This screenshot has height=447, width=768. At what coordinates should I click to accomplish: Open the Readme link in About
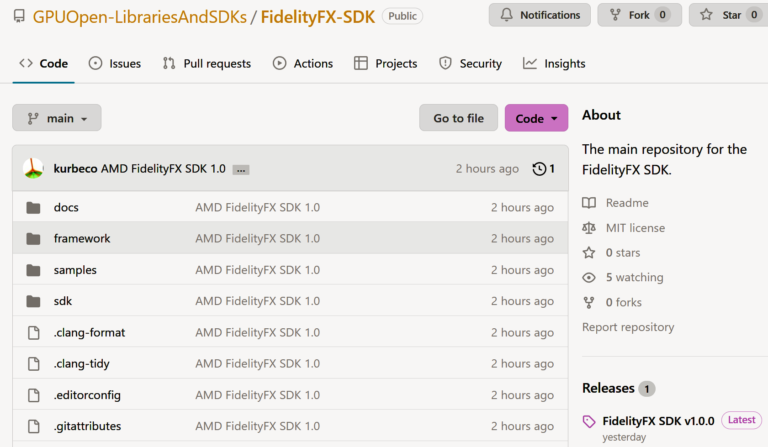click(627, 203)
